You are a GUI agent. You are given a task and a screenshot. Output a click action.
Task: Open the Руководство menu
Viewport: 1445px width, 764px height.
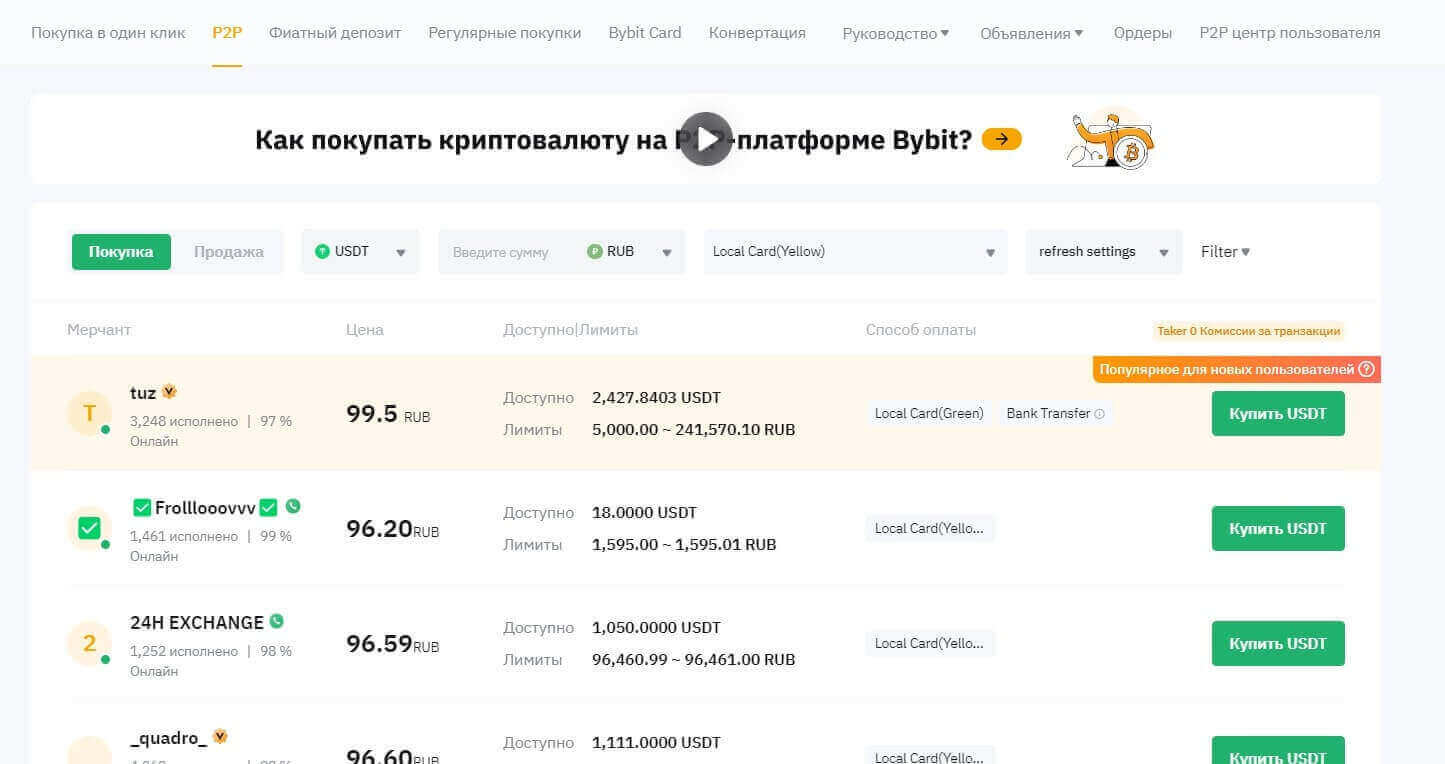(895, 33)
